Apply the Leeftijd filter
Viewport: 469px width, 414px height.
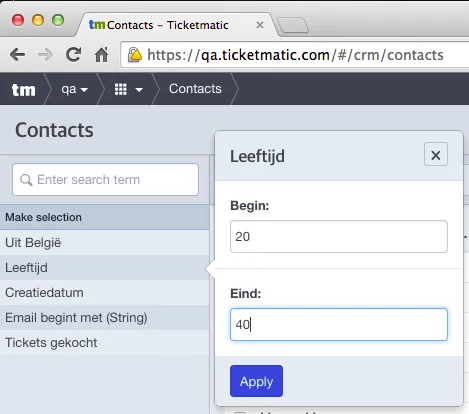click(x=256, y=381)
